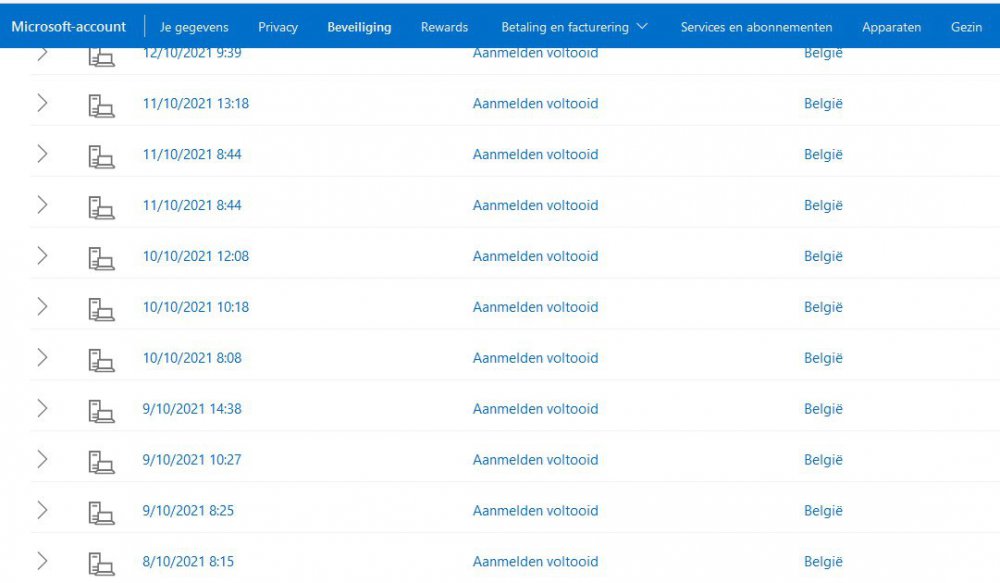Click device icon for 9/10/2021 8:25 entry
Viewport: 1000px width, 583px height.
pyautogui.click(x=100, y=511)
